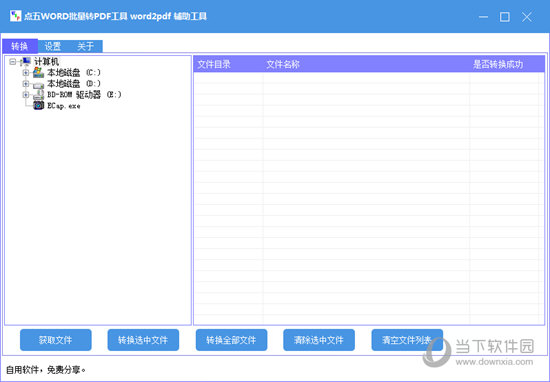This screenshot has width=550, height=382.
Task: Select the ECap.exe label in tree
Action: point(63,106)
